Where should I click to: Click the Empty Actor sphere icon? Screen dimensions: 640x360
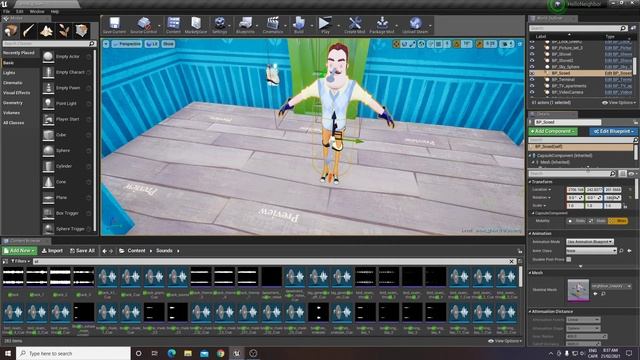[48, 57]
